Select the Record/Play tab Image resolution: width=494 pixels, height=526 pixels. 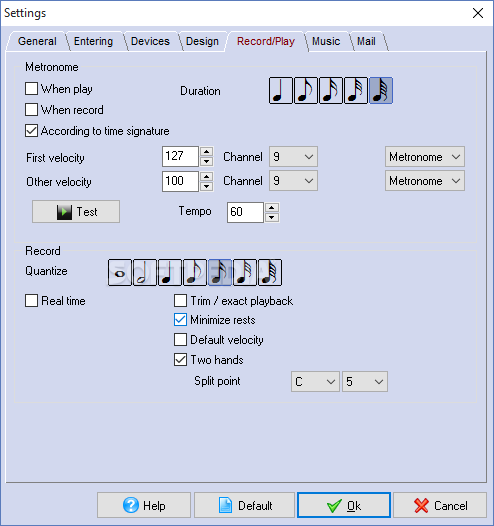coord(266,41)
